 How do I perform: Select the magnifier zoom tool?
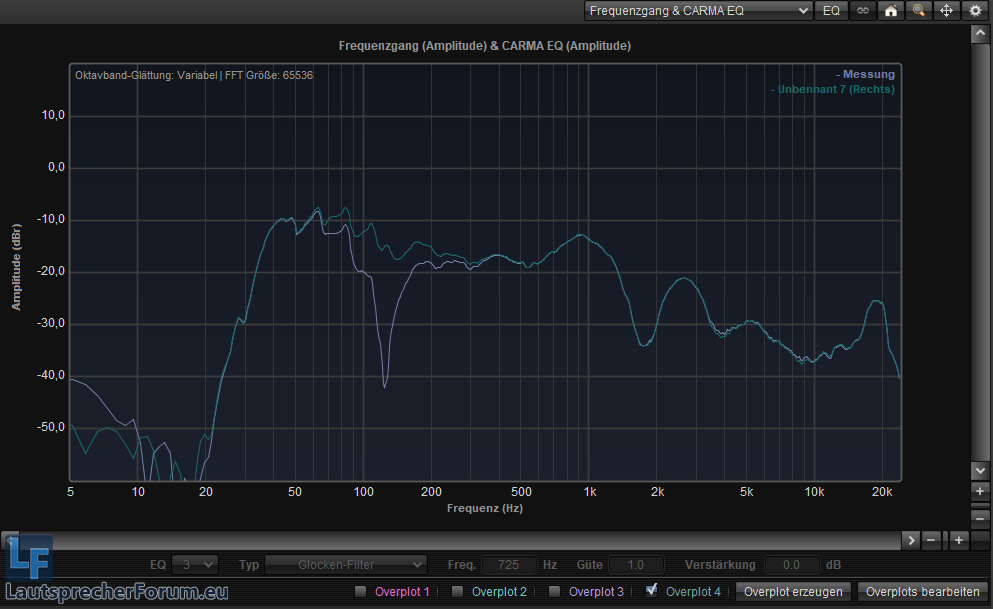pos(918,11)
